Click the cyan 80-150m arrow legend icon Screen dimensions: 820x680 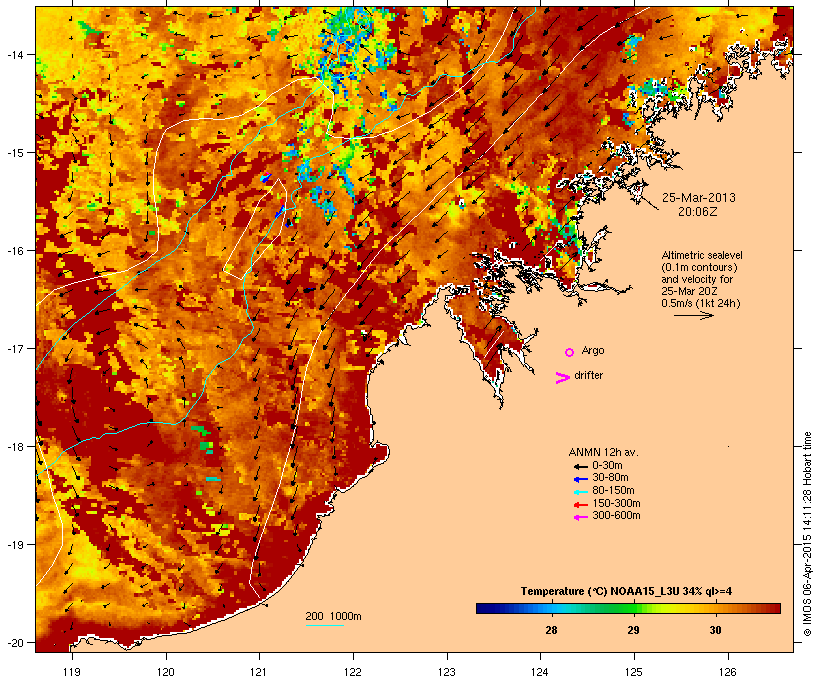pyautogui.click(x=580, y=492)
